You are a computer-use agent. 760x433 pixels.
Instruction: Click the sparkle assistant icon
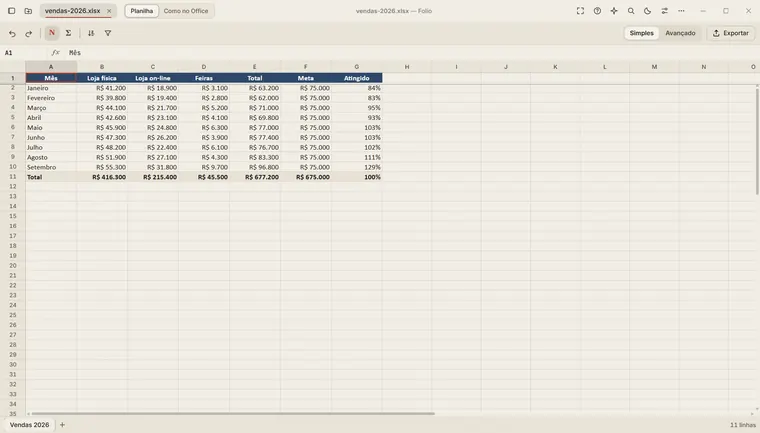coord(614,11)
